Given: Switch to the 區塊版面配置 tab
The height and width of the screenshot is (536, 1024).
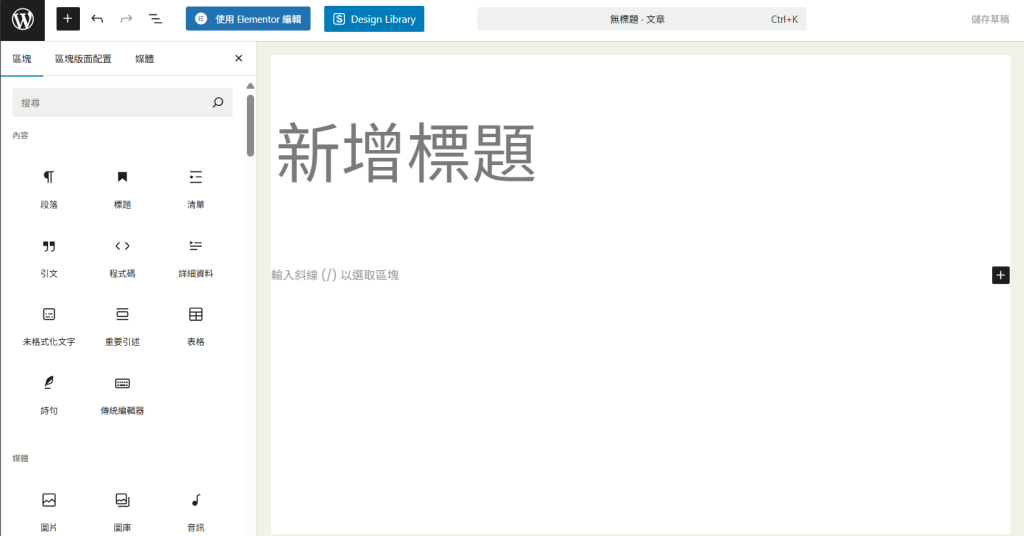Looking at the screenshot, I should [83, 59].
